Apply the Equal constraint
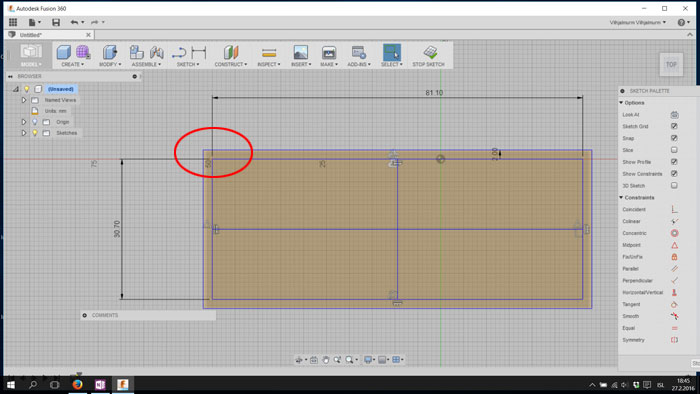This screenshot has height=394, width=700. coord(675,328)
